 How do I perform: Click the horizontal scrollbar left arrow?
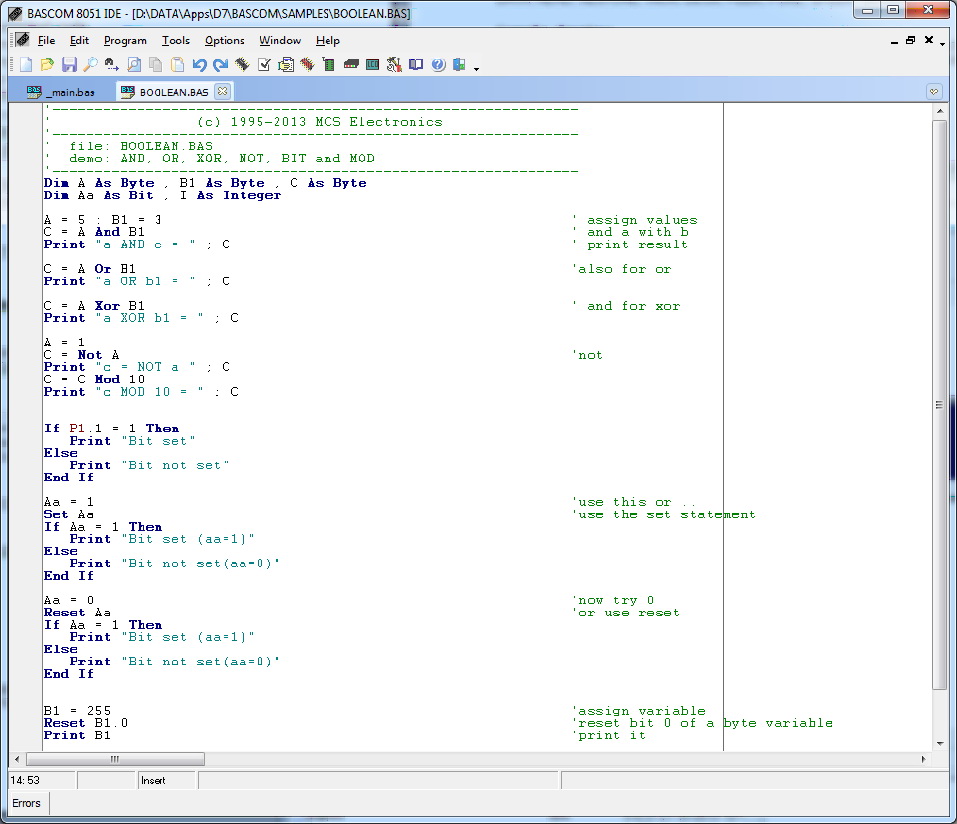coord(17,759)
